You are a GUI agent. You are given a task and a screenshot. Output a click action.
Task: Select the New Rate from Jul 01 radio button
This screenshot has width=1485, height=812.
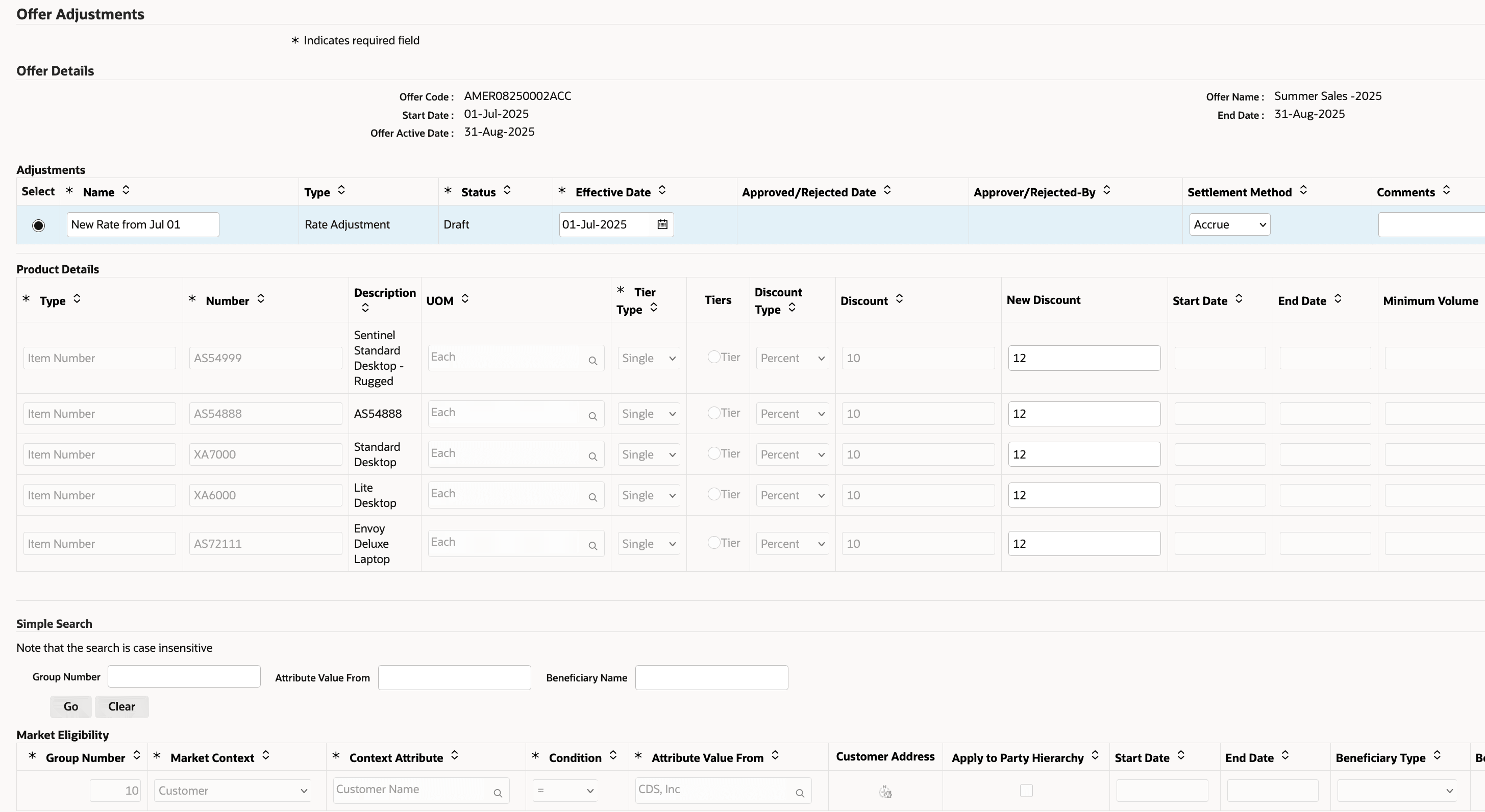pyautogui.click(x=38, y=225)
